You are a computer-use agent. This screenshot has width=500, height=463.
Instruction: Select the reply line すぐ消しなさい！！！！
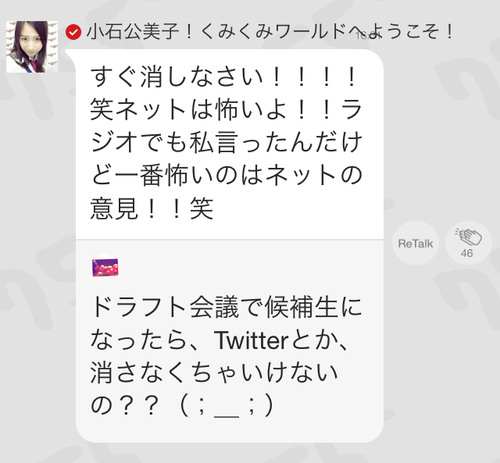224,76
